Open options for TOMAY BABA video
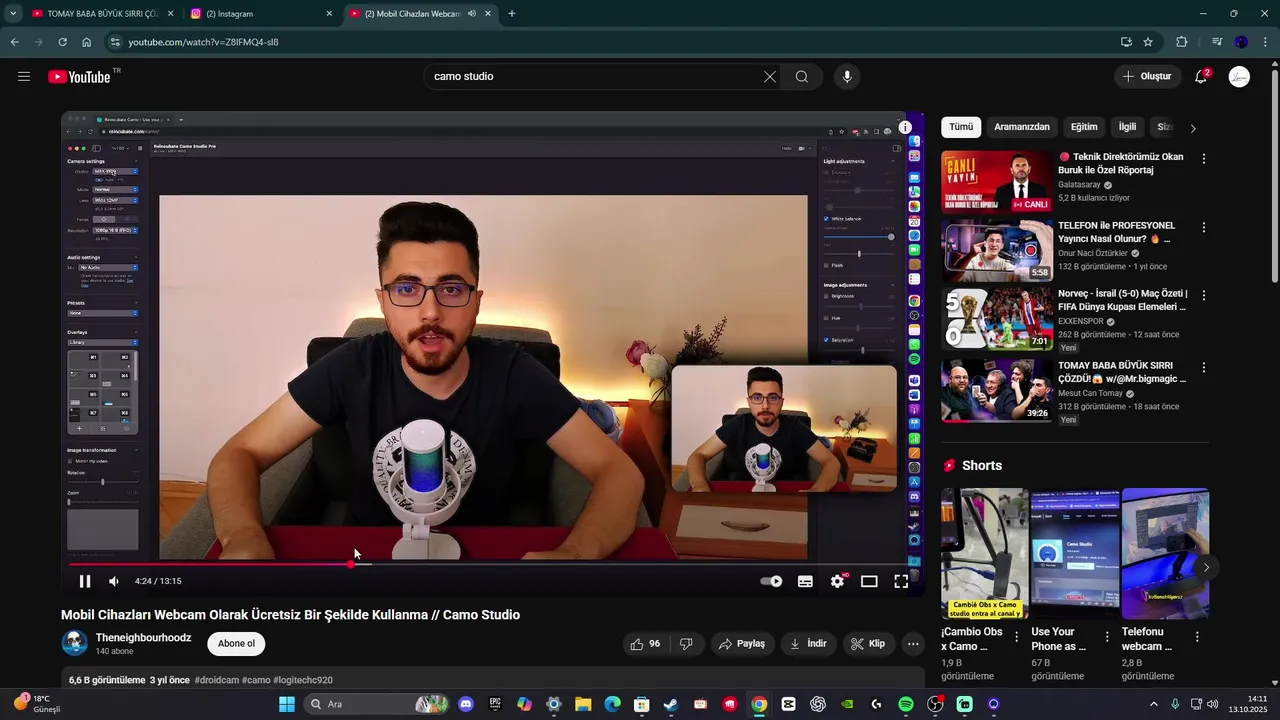 click(1204, 367)
